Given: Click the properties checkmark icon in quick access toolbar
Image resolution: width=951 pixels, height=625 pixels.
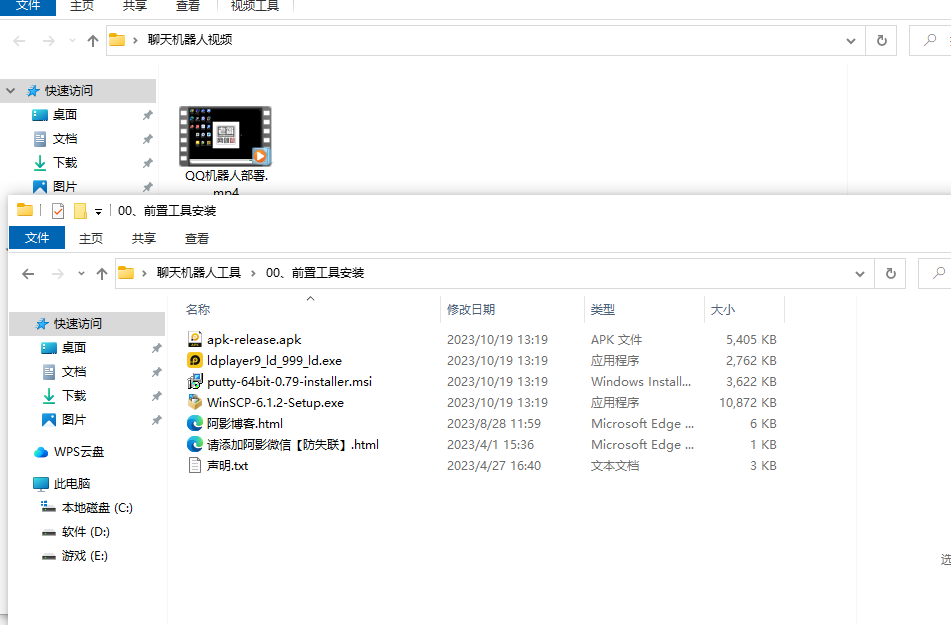Looking at the screenshot, I should 58,211.
